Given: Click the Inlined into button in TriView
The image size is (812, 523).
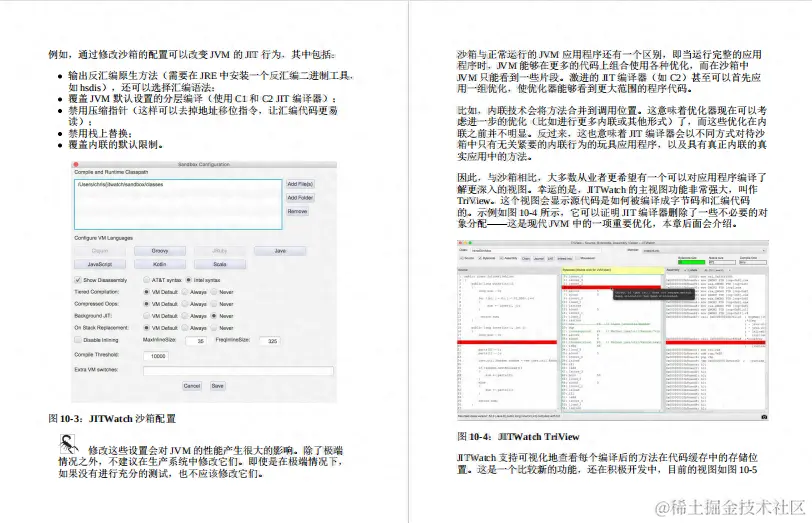Looking at the screenshot, I should (564, 258).
